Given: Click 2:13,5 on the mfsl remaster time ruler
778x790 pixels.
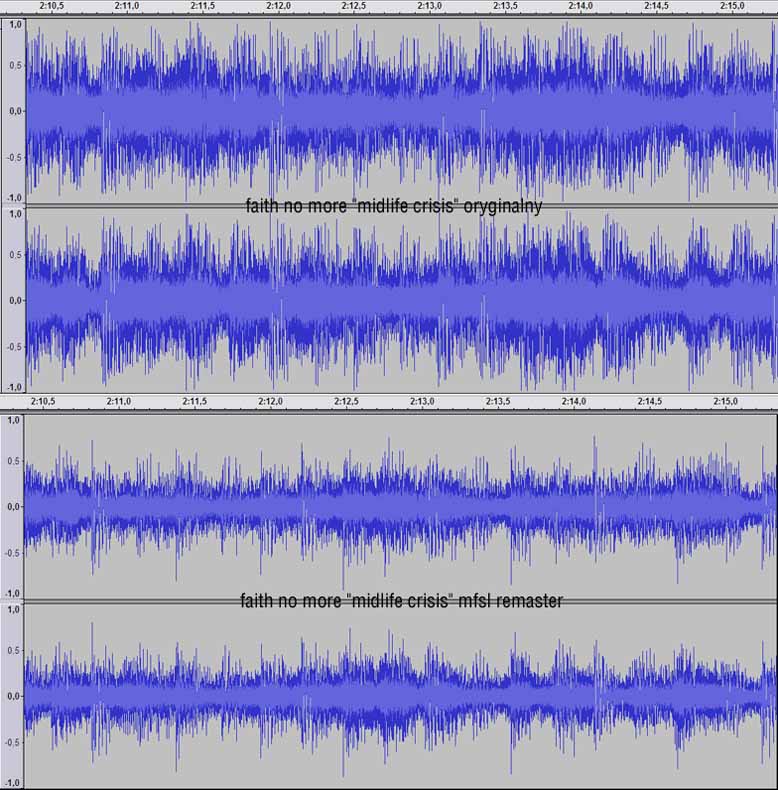Looking at the screenshot, I should point(498,402).
